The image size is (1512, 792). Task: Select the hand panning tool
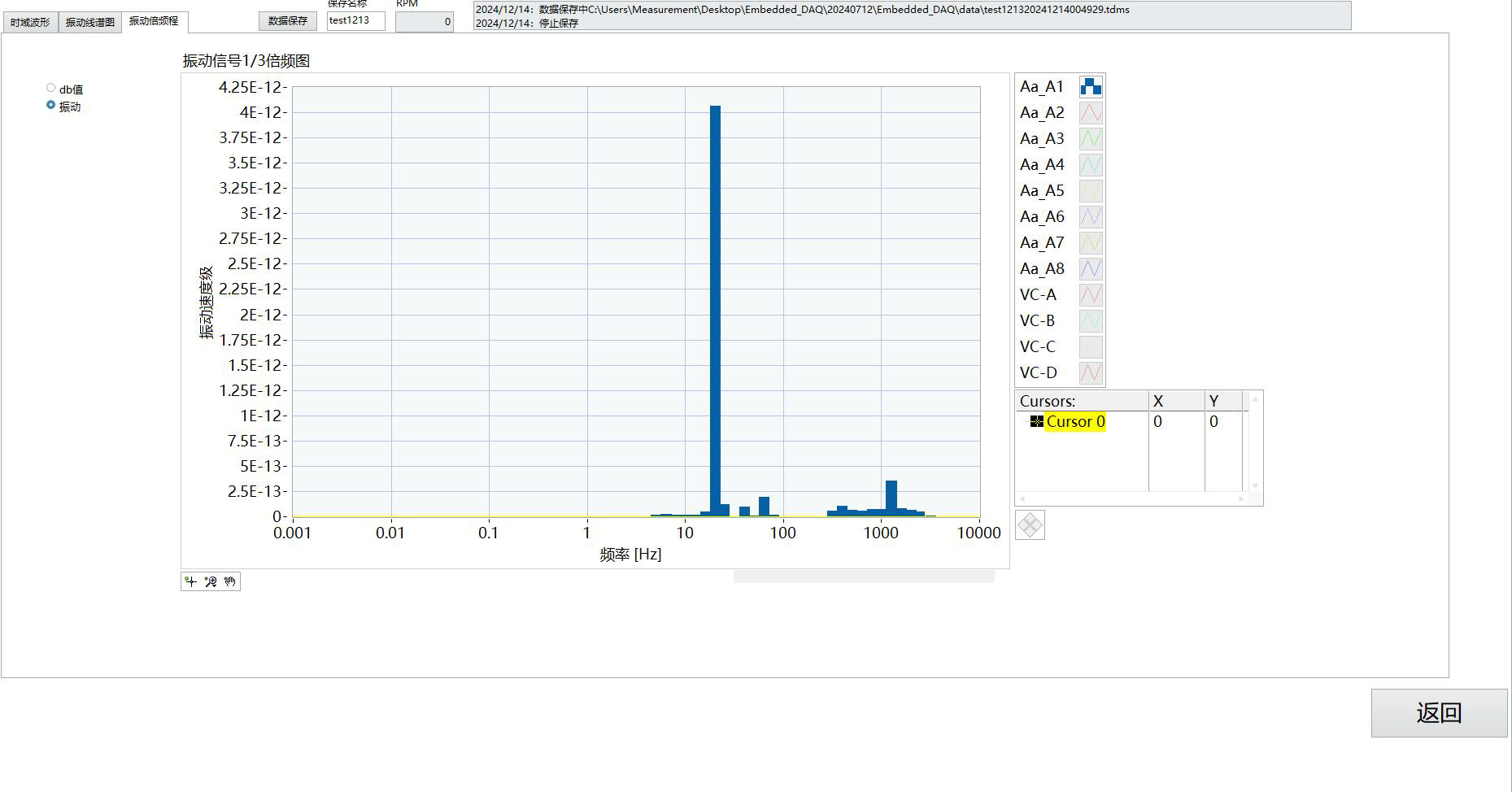(230, 581)
